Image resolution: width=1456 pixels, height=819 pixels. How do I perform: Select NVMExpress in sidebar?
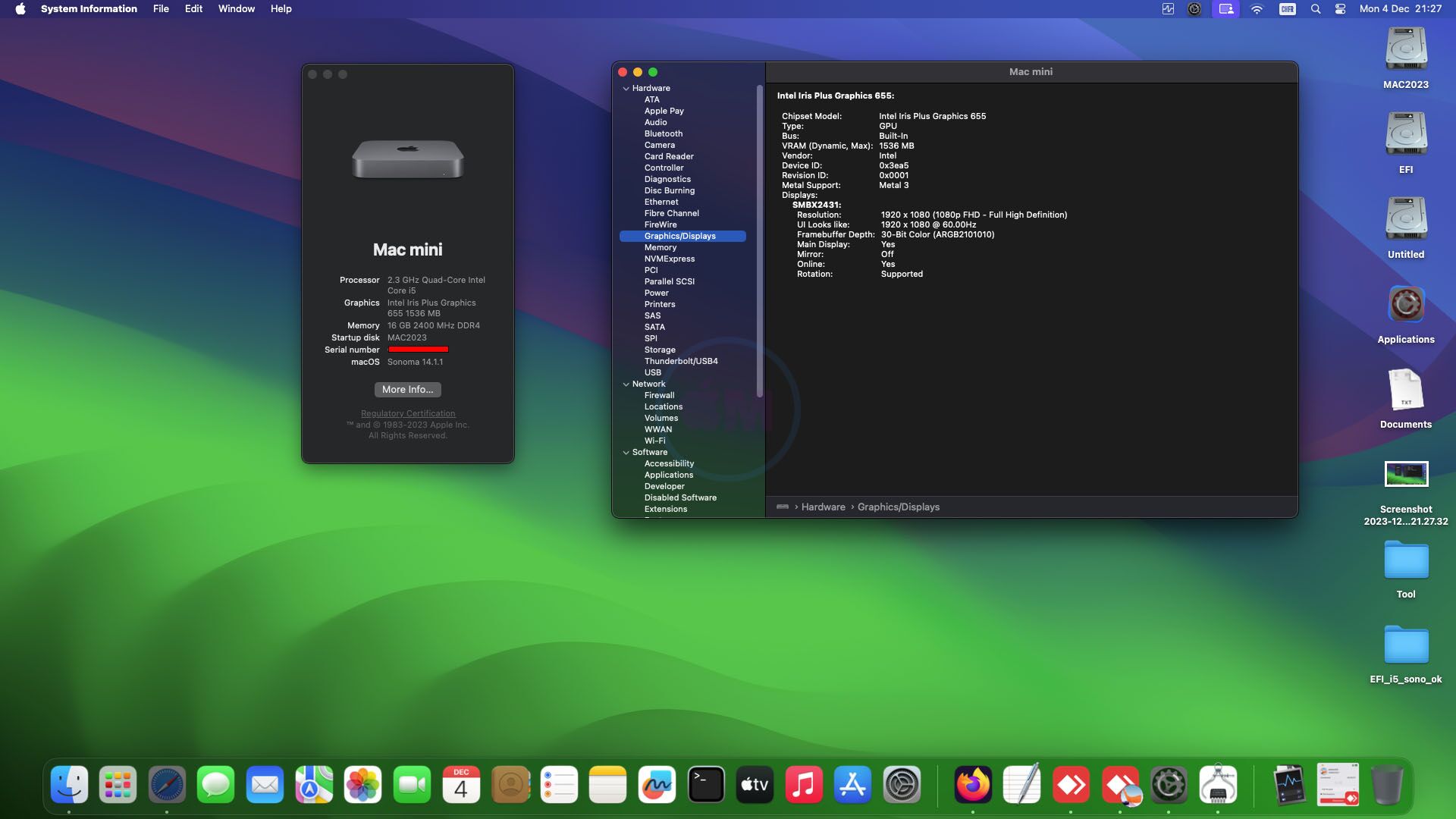(670, 259)
